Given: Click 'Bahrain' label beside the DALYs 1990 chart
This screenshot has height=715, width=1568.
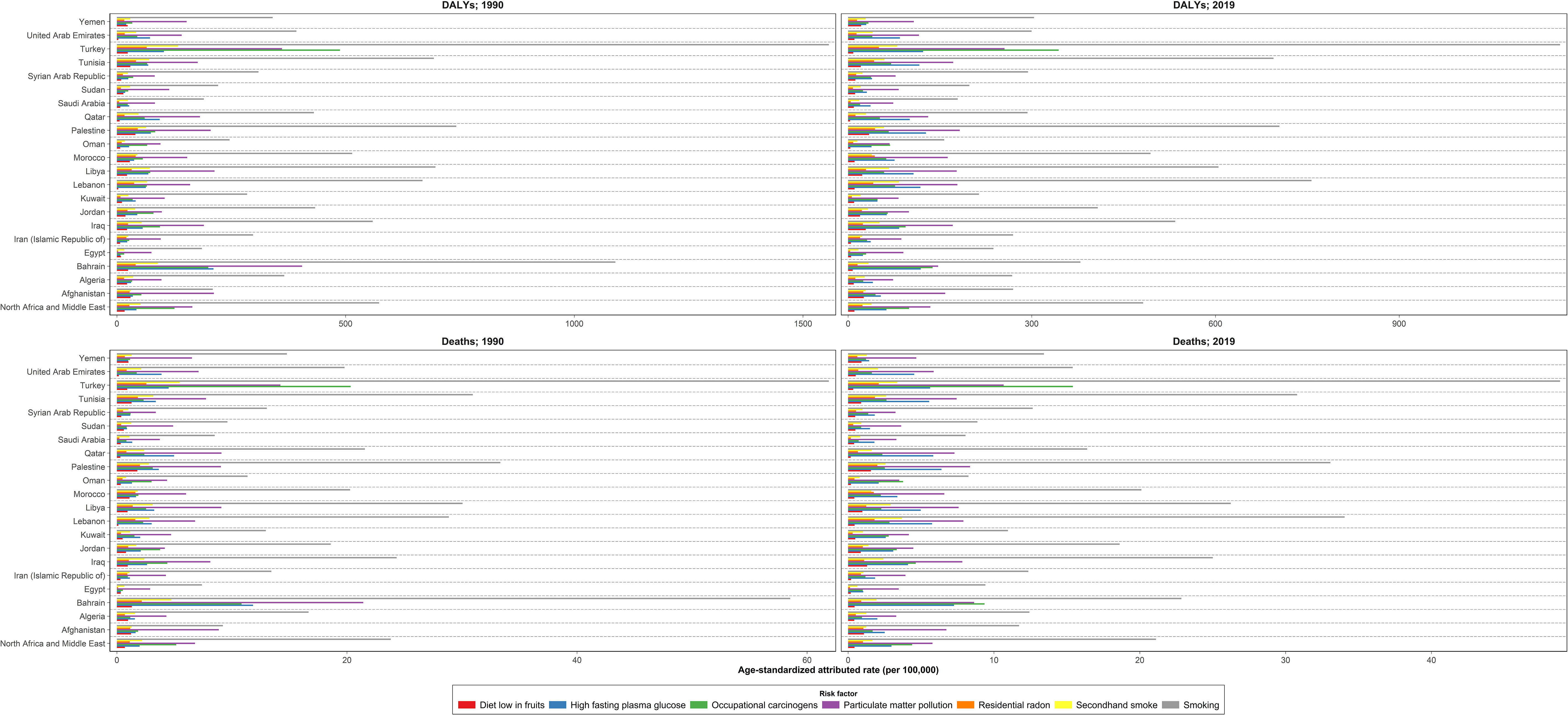Looking at the screenshot, I should click(91, 267).
